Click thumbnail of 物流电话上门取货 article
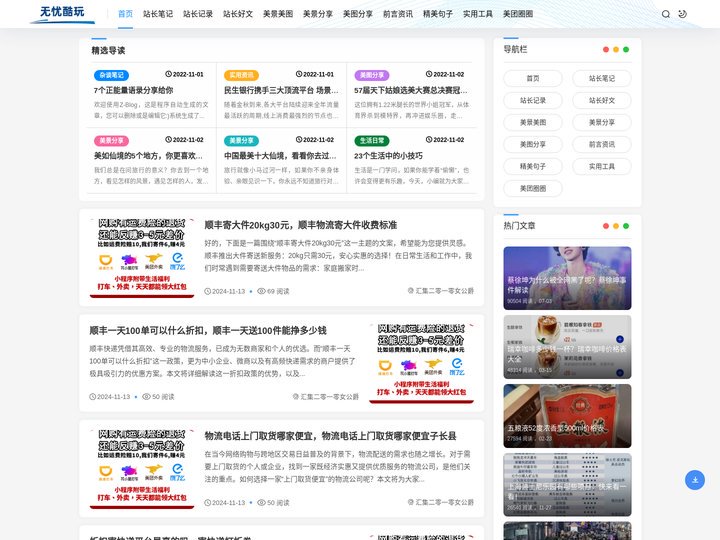Viewport: 720px width, 540px height. pos(142,469)
